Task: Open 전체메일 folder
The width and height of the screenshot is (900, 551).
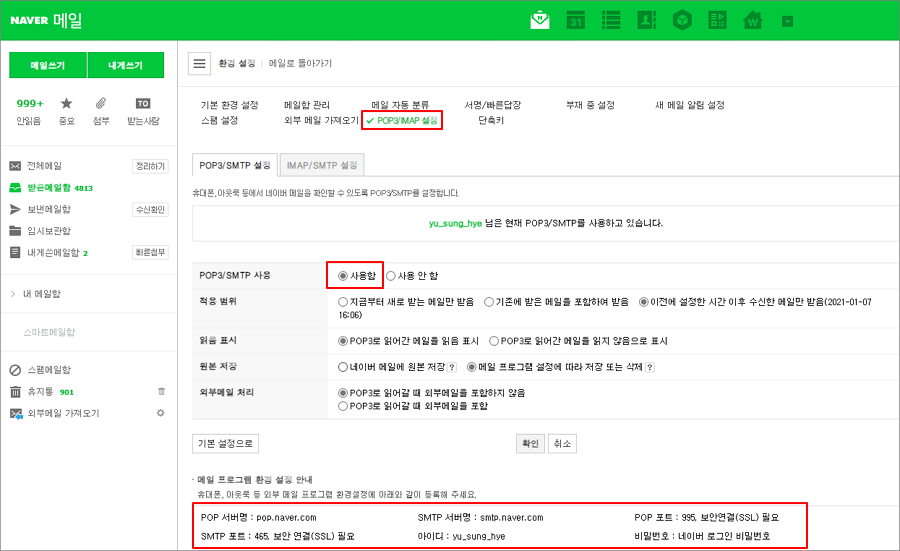Action: [x=44, y=166]
